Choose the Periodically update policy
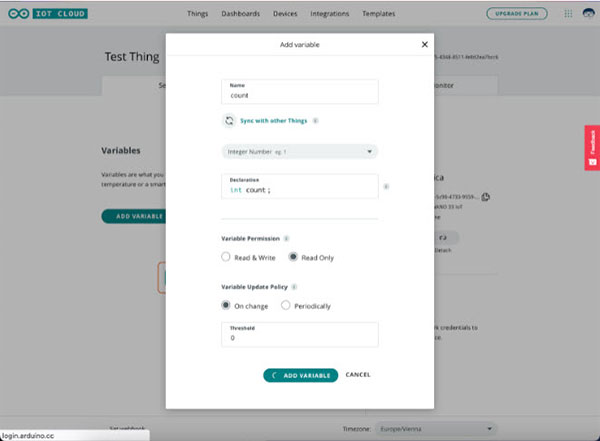 [286, 305]
